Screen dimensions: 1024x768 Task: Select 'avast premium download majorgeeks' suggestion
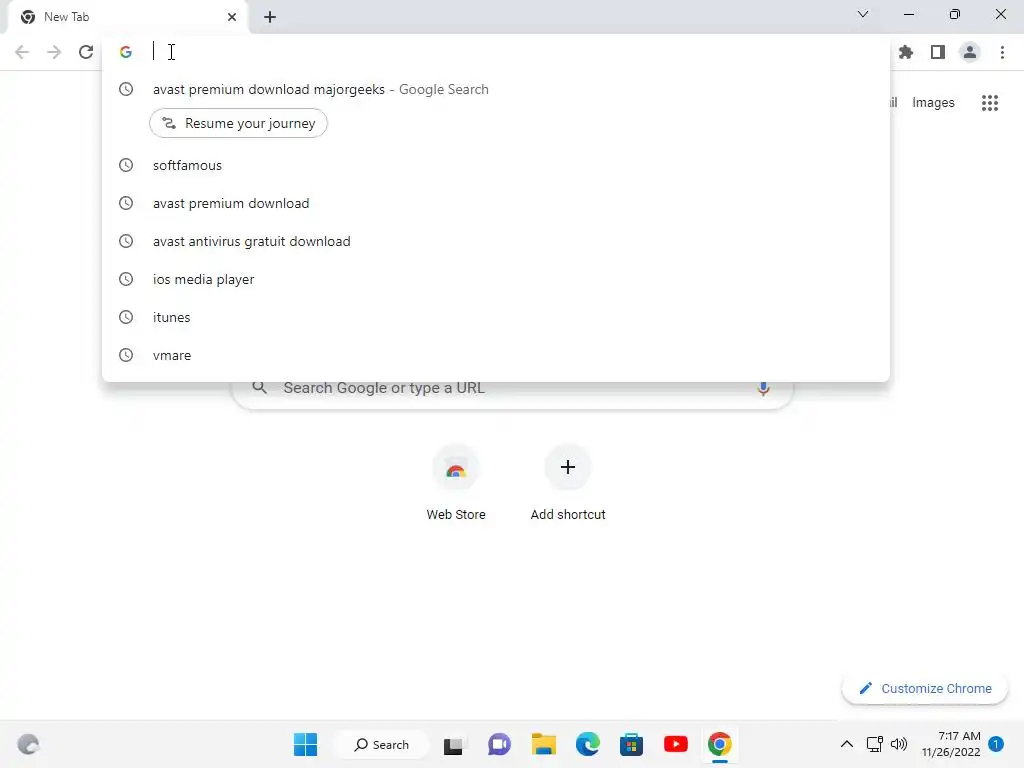click(496, 89)
